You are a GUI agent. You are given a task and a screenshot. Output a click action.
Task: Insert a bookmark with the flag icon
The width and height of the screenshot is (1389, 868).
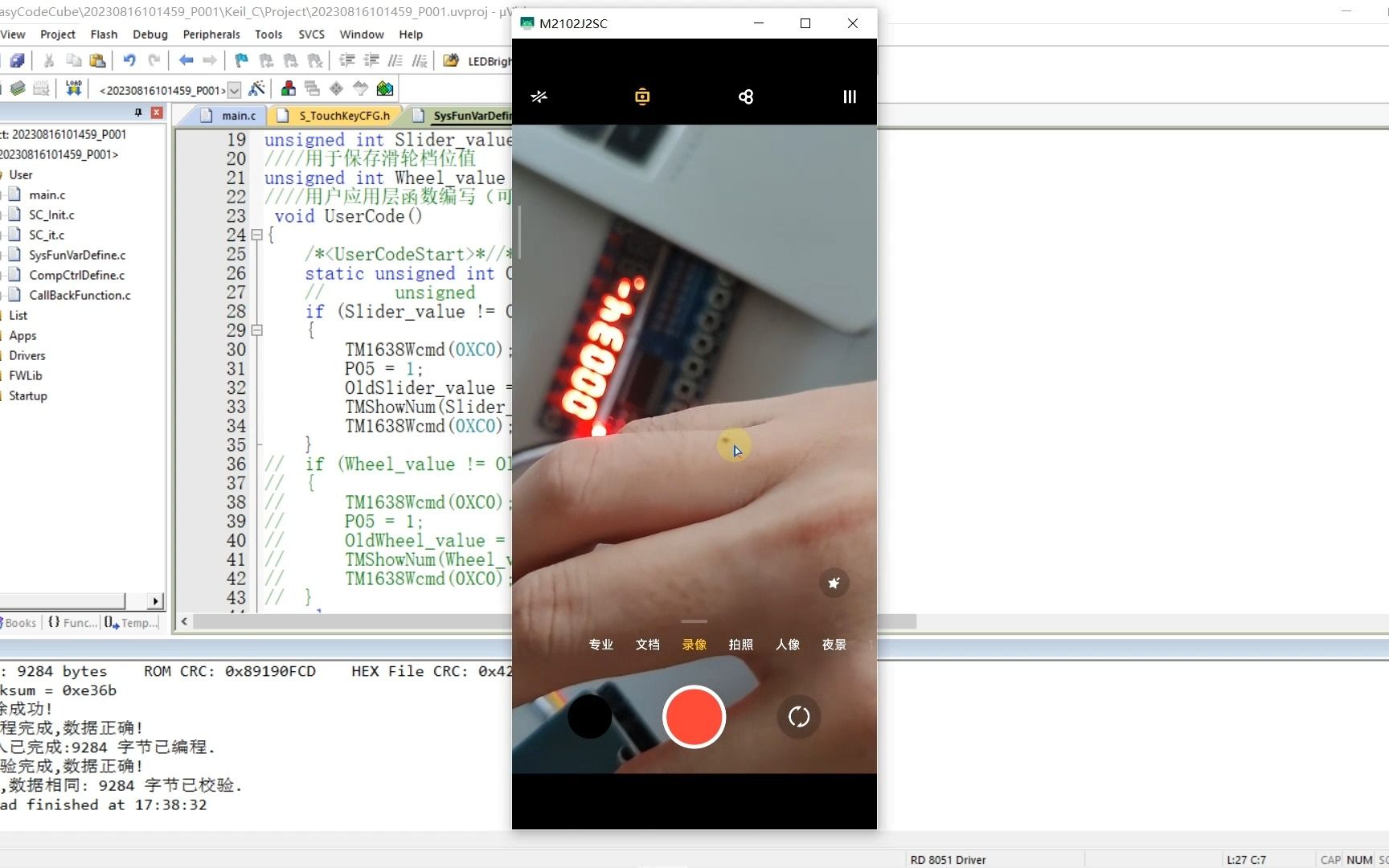(241, 60)
